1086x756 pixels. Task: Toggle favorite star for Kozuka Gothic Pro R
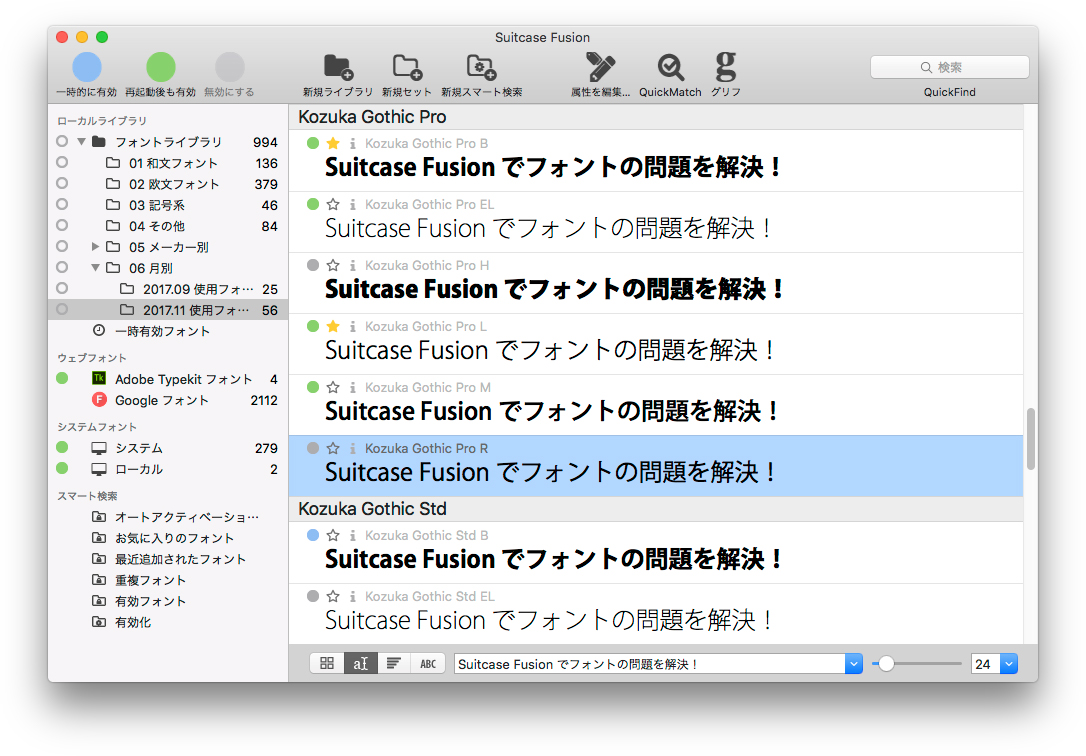[x=333, y=448]
